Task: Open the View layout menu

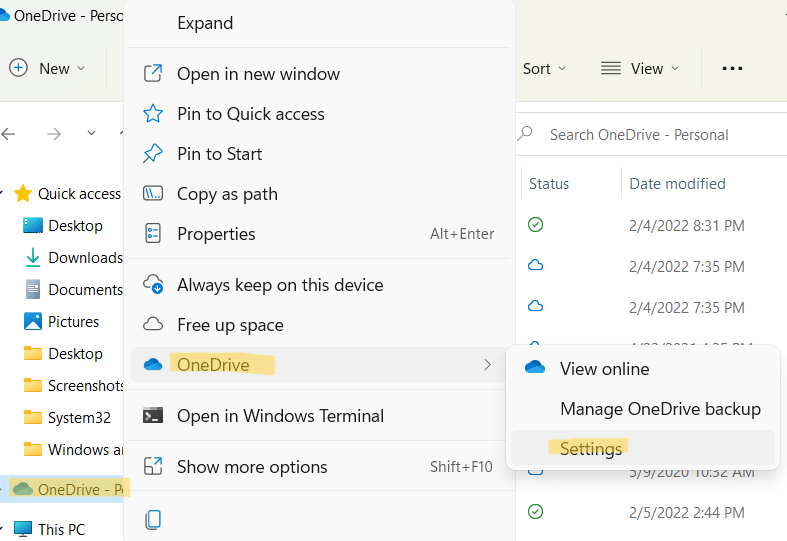Action: [640, 68]
